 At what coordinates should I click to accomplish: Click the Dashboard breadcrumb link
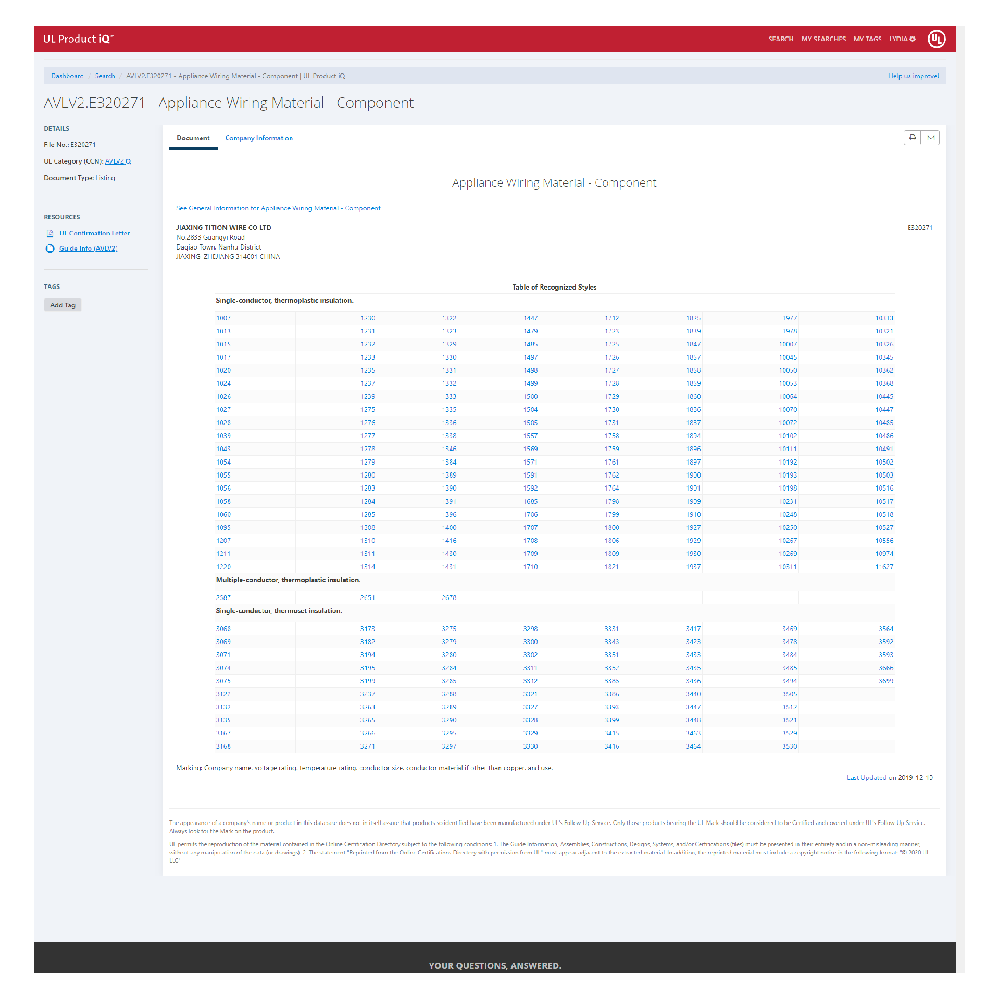(67, 76)
